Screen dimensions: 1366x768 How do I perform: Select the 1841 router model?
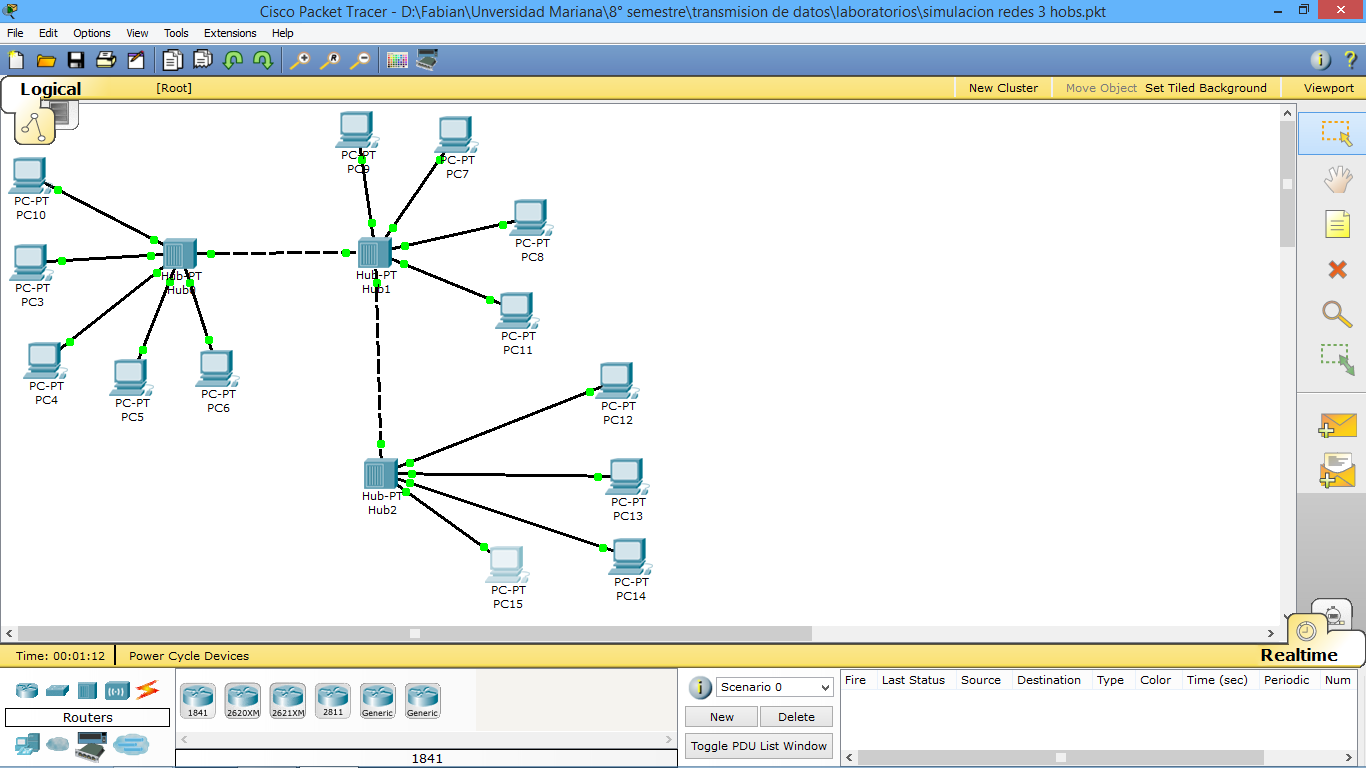197,700
